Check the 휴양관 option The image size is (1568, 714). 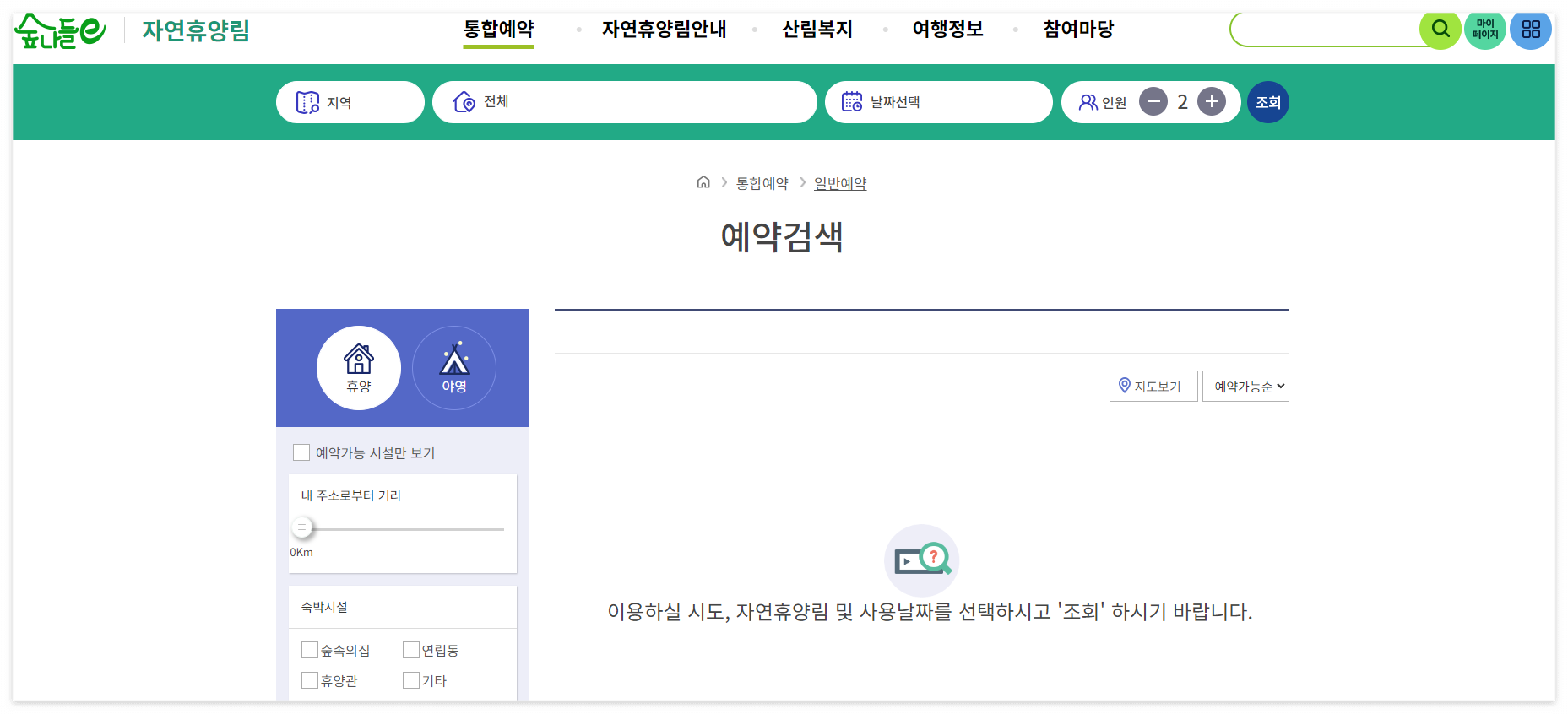point(310,680)
